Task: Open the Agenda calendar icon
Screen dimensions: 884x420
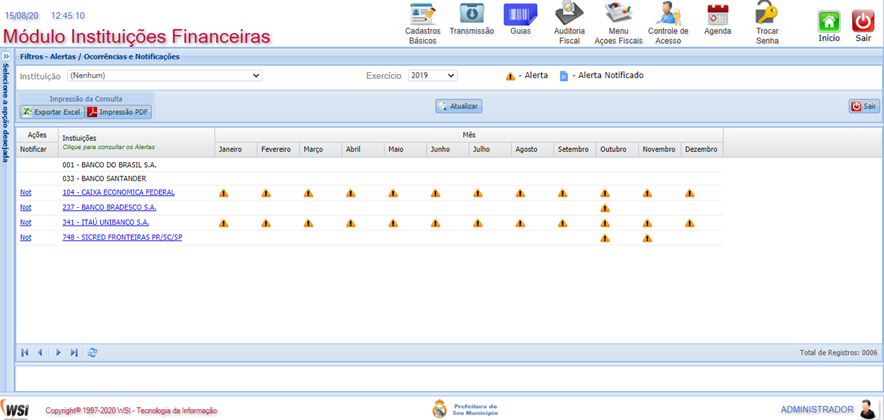Action: (718, 14)
